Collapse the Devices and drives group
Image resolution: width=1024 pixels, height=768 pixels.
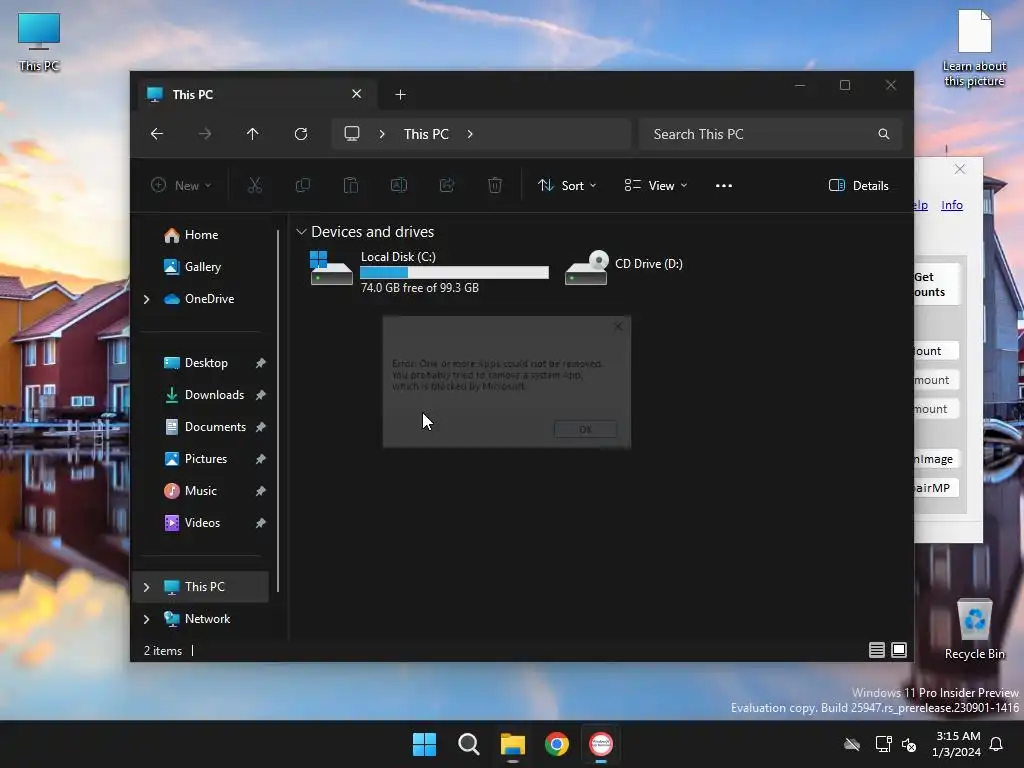pos(301,232)
